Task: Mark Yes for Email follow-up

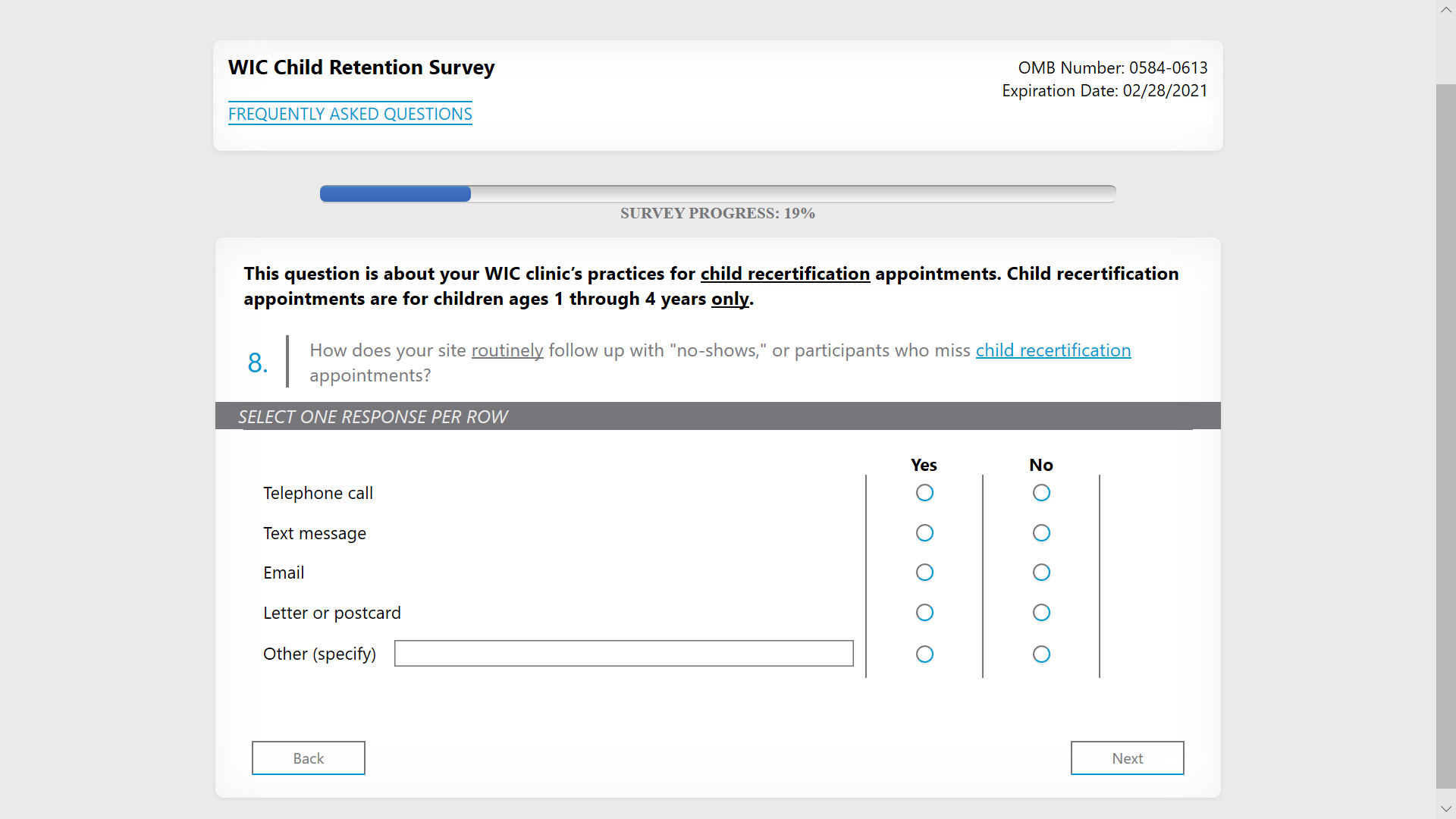Action: 924,573
